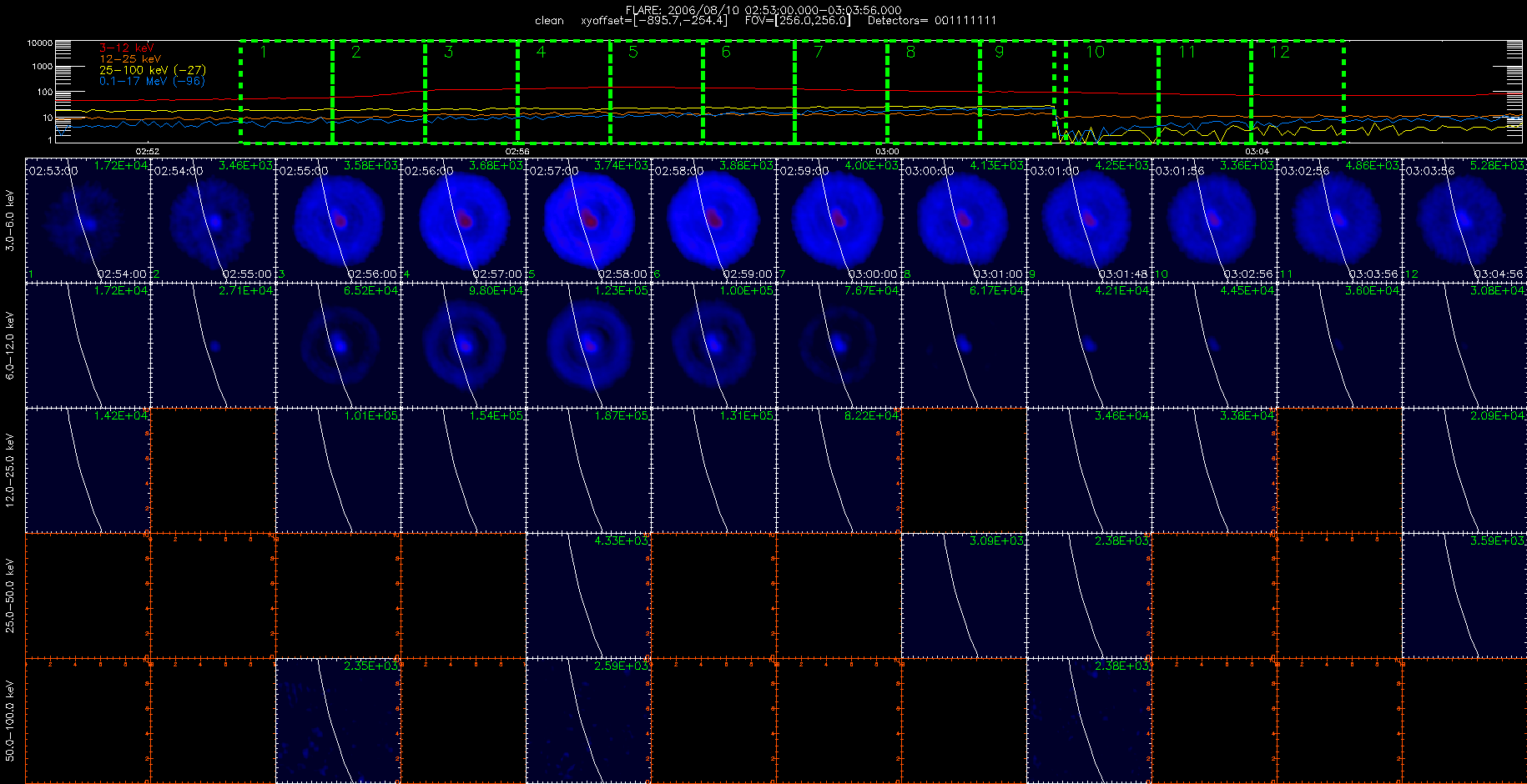Screen dimensions: 1527x784
Task: Select interval 9 marker in the lightcurve plot
Action: (1000, 53)
